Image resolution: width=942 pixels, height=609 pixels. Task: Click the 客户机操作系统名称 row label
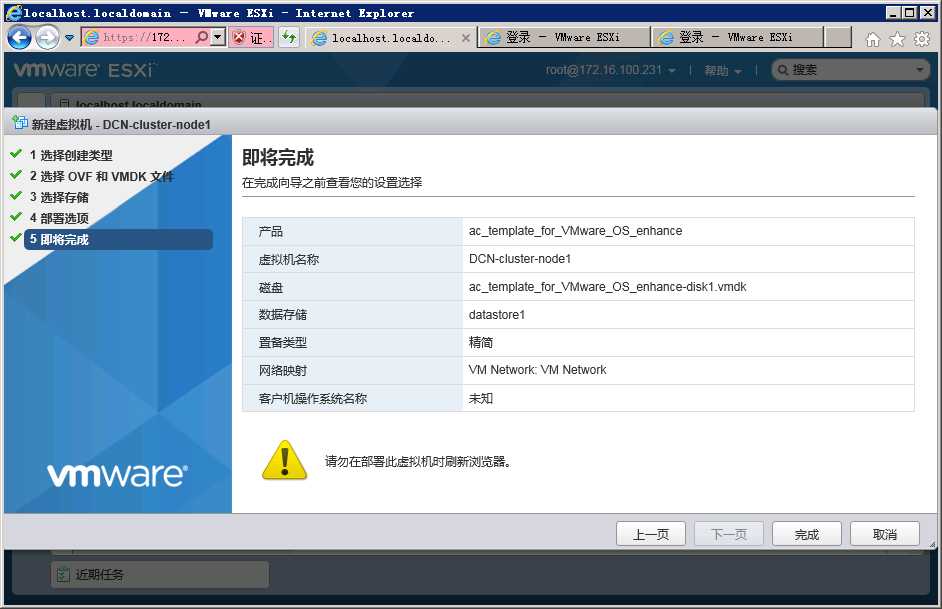(312, 398)
